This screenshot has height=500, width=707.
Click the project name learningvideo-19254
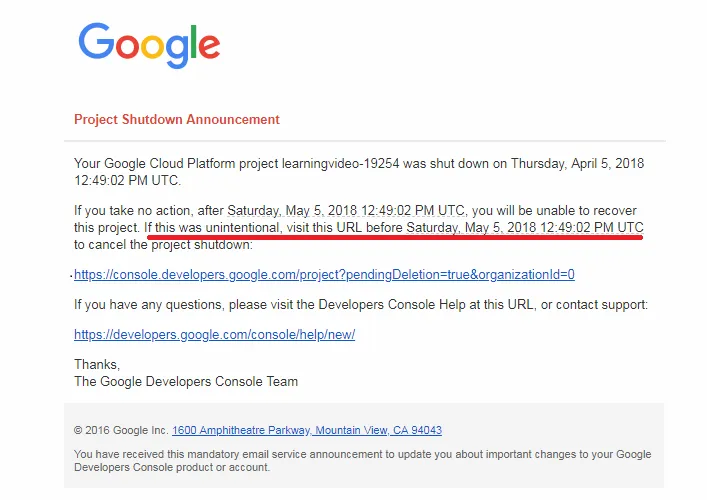coord(340,163)
